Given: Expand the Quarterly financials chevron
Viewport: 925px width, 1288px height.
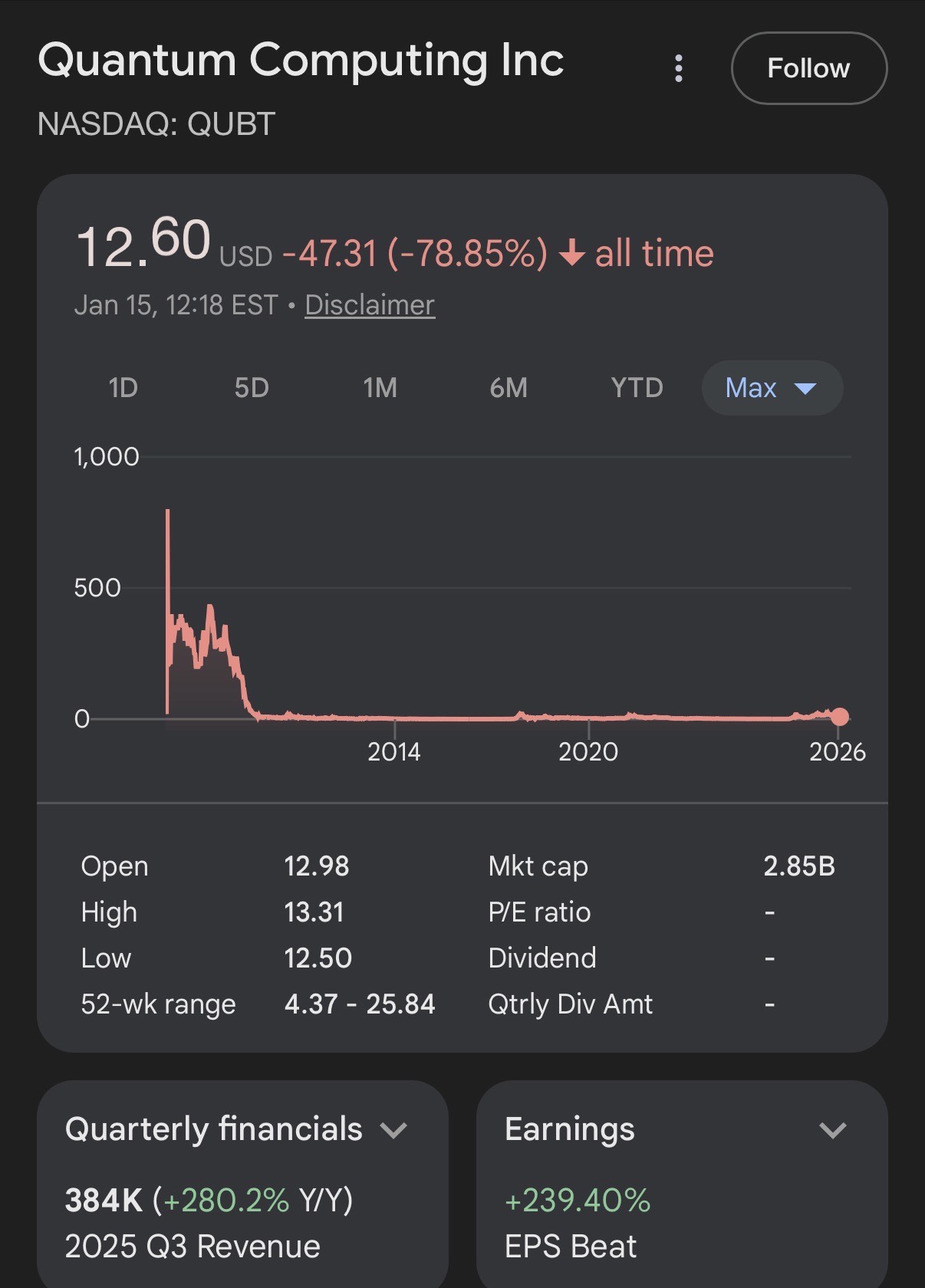Looking at the screenshot, I should (x=393, y=1130).
